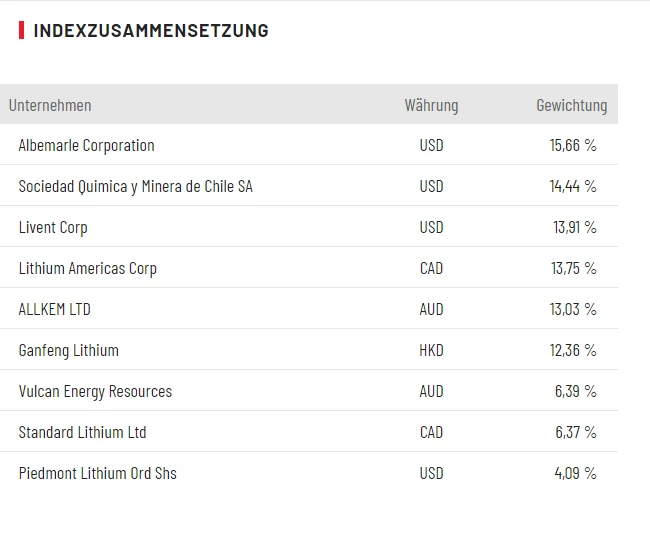Click AUD currency for Vulcan Energy Resources

(431, 391)
